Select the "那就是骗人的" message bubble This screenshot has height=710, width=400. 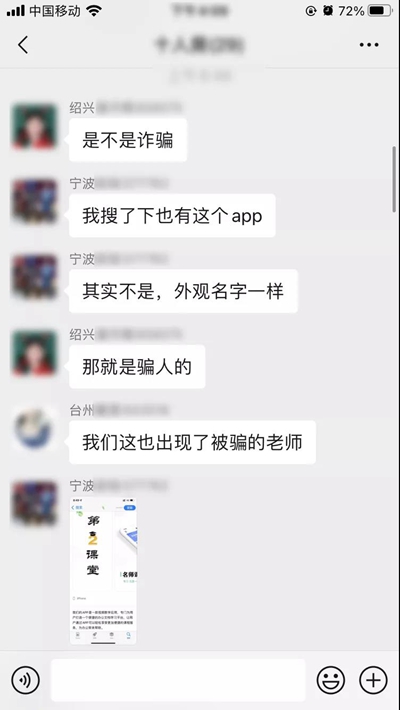pos(137,367)
